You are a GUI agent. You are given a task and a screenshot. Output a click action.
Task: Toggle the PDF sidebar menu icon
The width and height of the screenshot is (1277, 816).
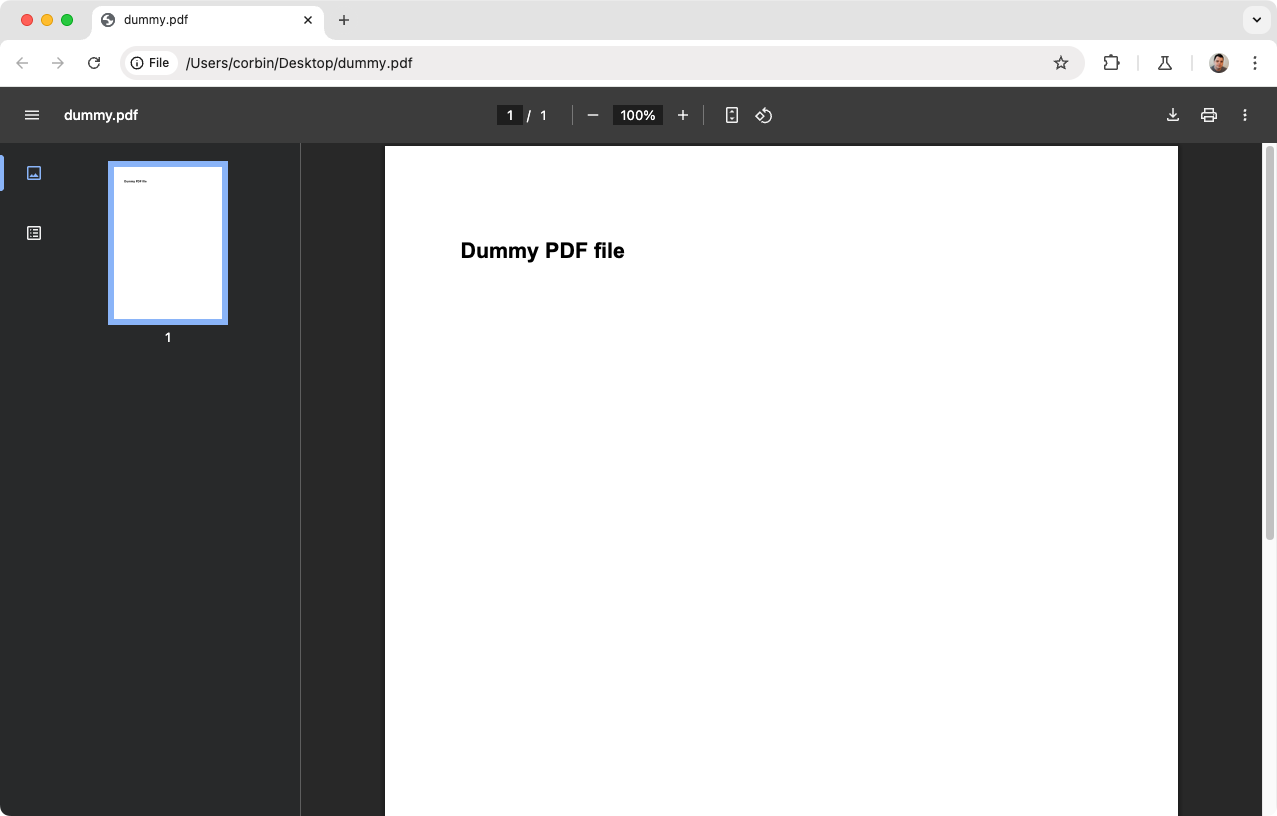coord(32,115)
